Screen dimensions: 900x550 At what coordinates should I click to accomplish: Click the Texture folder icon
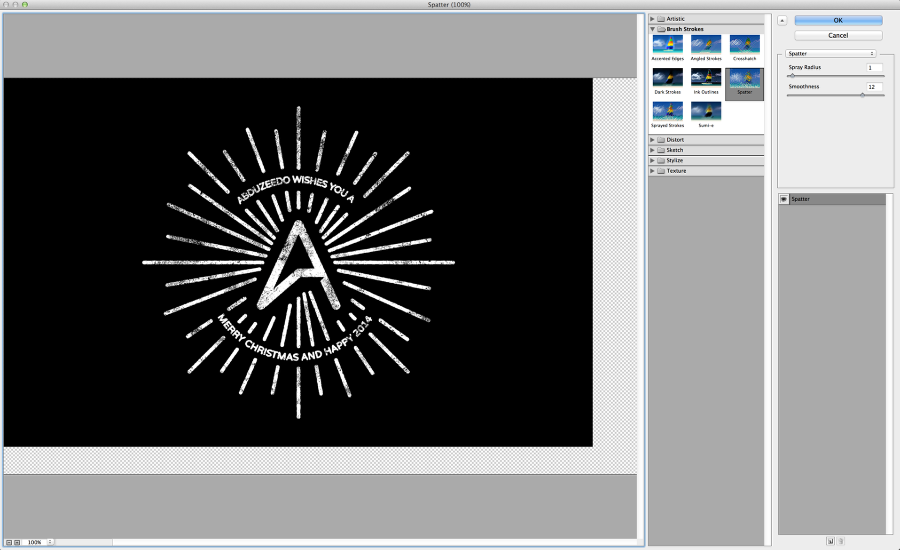pyautogui.click(x=661, y=171)
